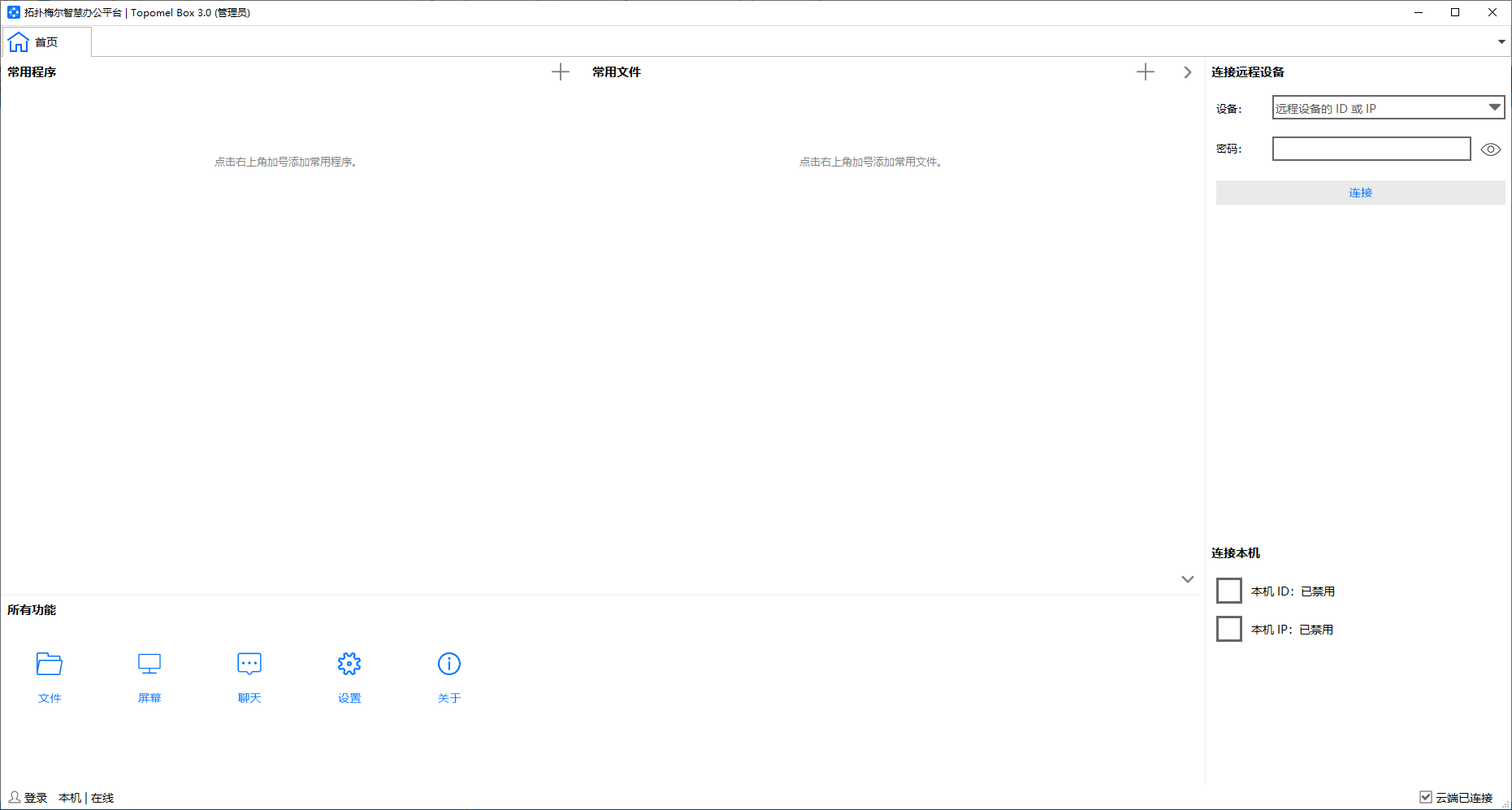Open the 关于 (About) info icon

pos(449,665)
